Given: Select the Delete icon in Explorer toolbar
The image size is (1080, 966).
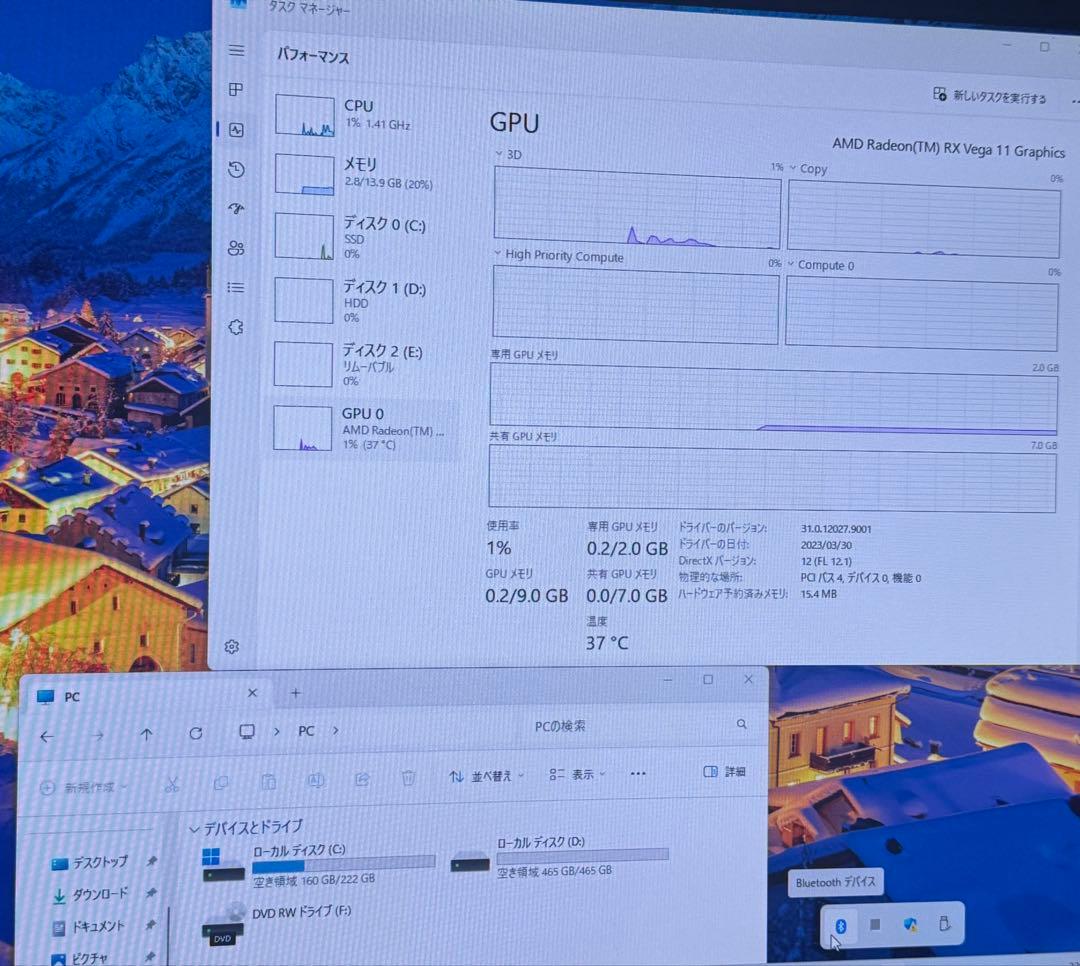Looking at the screenshot, I should (409, 778).
